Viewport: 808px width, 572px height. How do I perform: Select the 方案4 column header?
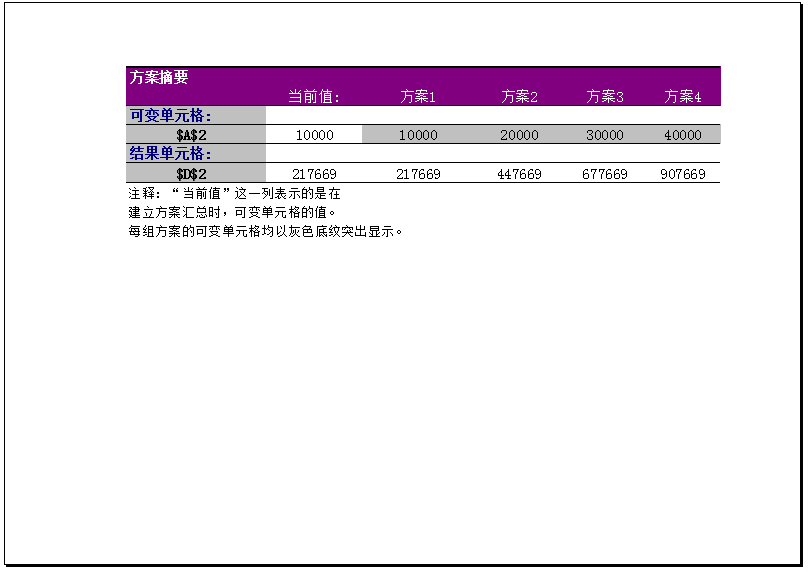click(683, 96)
